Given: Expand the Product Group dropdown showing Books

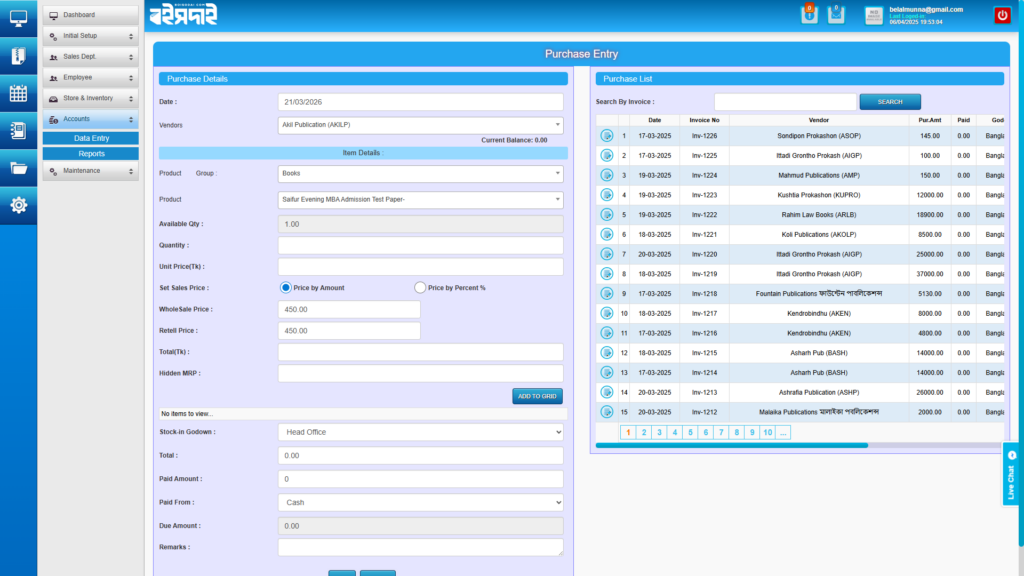Looking at the screenshot, I should pos(420,175).
